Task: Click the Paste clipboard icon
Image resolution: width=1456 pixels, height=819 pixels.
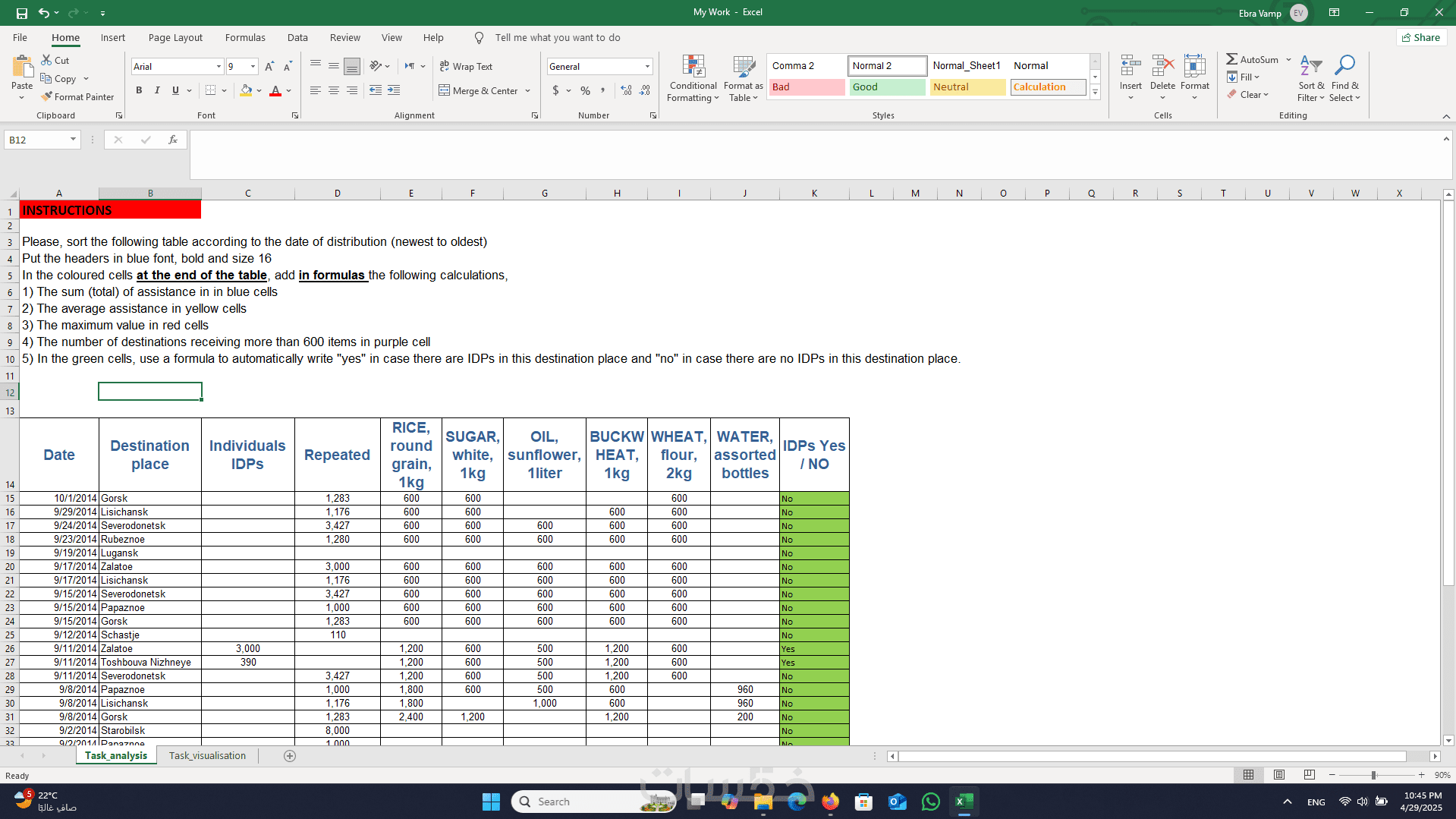Action: pos(22,68)
